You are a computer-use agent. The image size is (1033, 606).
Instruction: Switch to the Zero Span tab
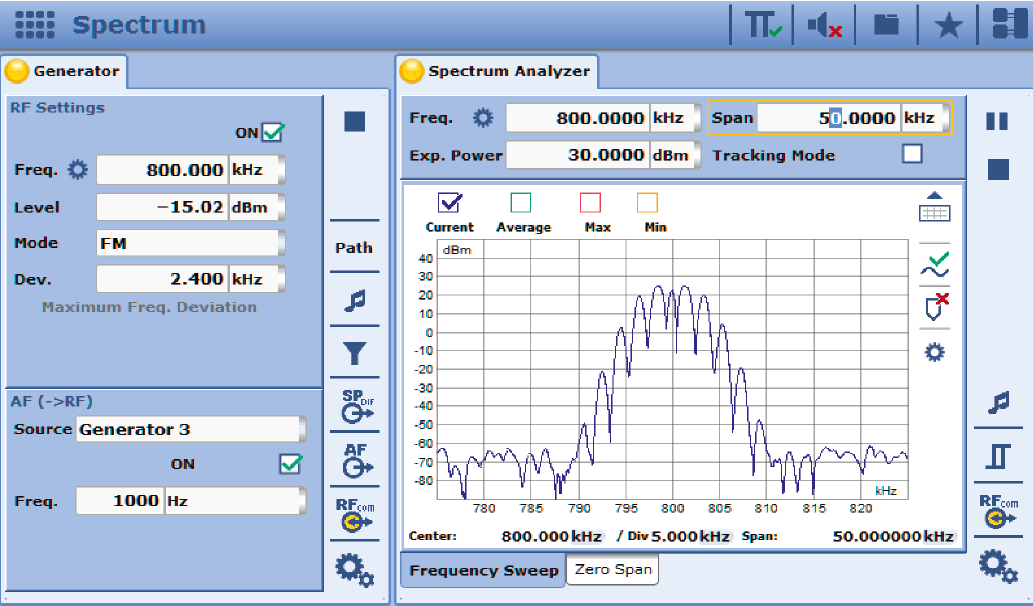[x=612, y=570]
